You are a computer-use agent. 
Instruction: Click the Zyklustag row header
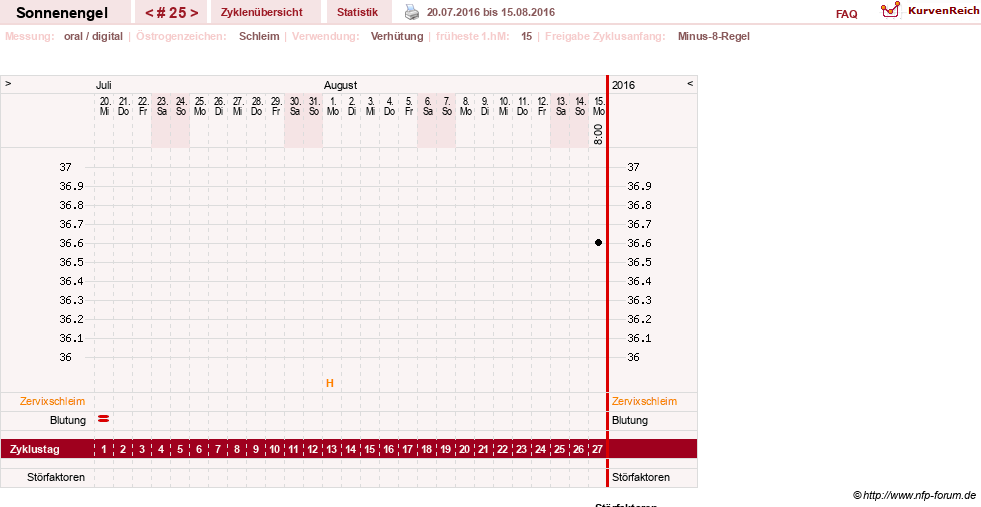[x=34, y=449]
